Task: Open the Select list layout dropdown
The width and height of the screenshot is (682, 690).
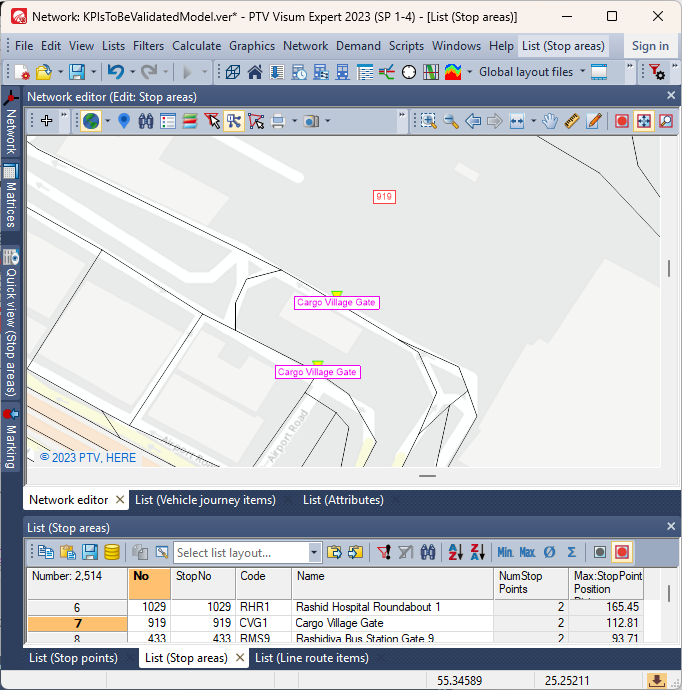Action: tap(314, 552)
